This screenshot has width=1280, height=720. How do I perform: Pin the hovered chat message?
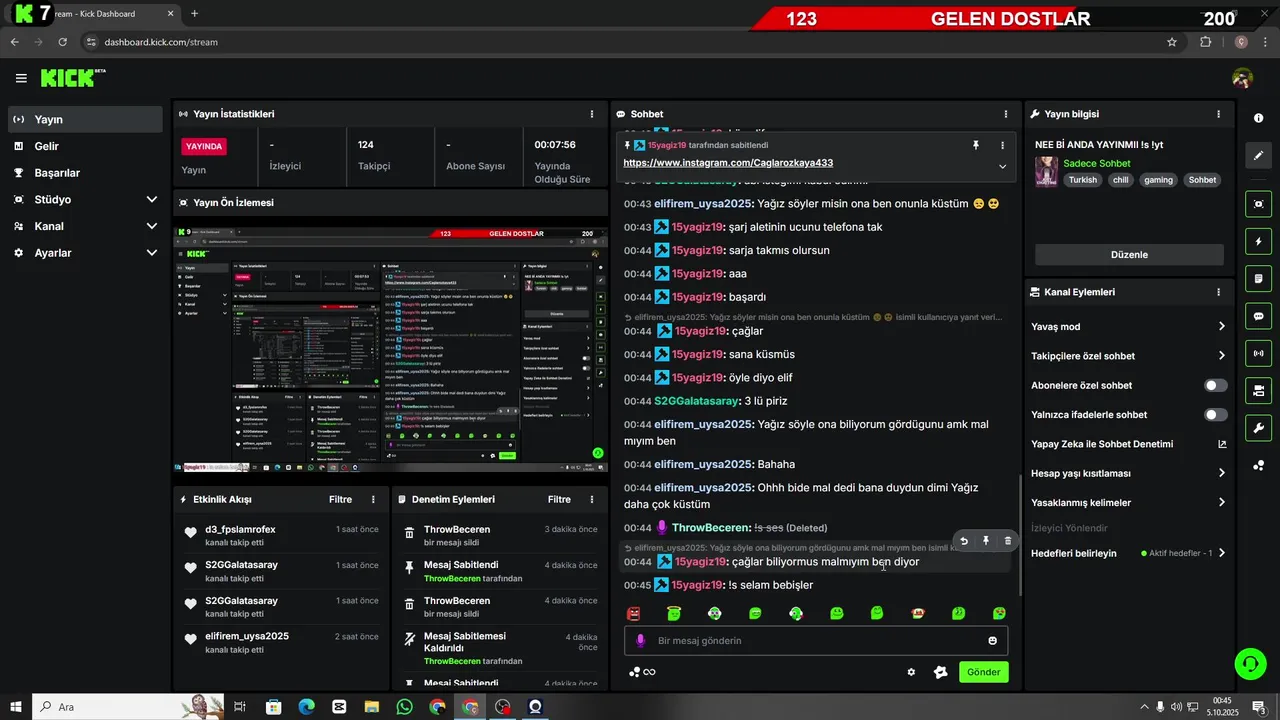[986, 541]
